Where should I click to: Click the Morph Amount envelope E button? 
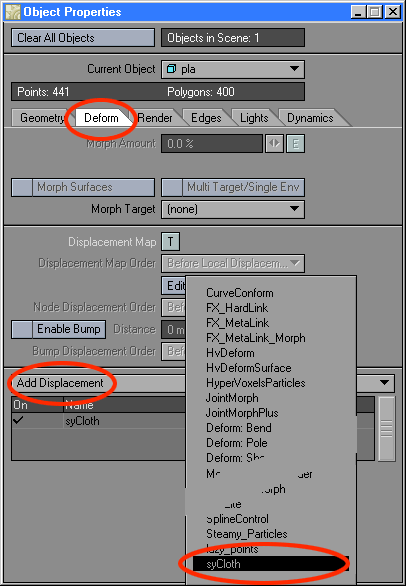pyautogui.click(x=295, y=144)
